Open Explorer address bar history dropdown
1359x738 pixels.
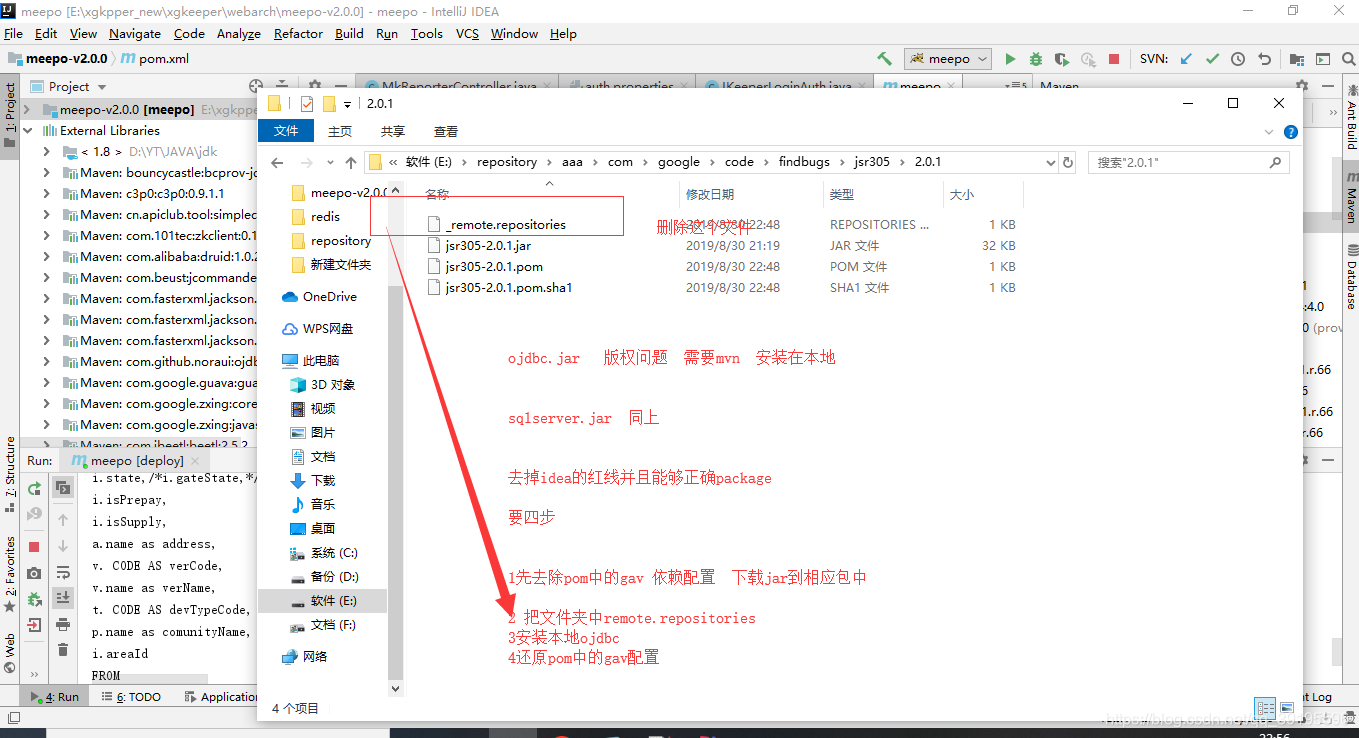[x=1050, y=162]
